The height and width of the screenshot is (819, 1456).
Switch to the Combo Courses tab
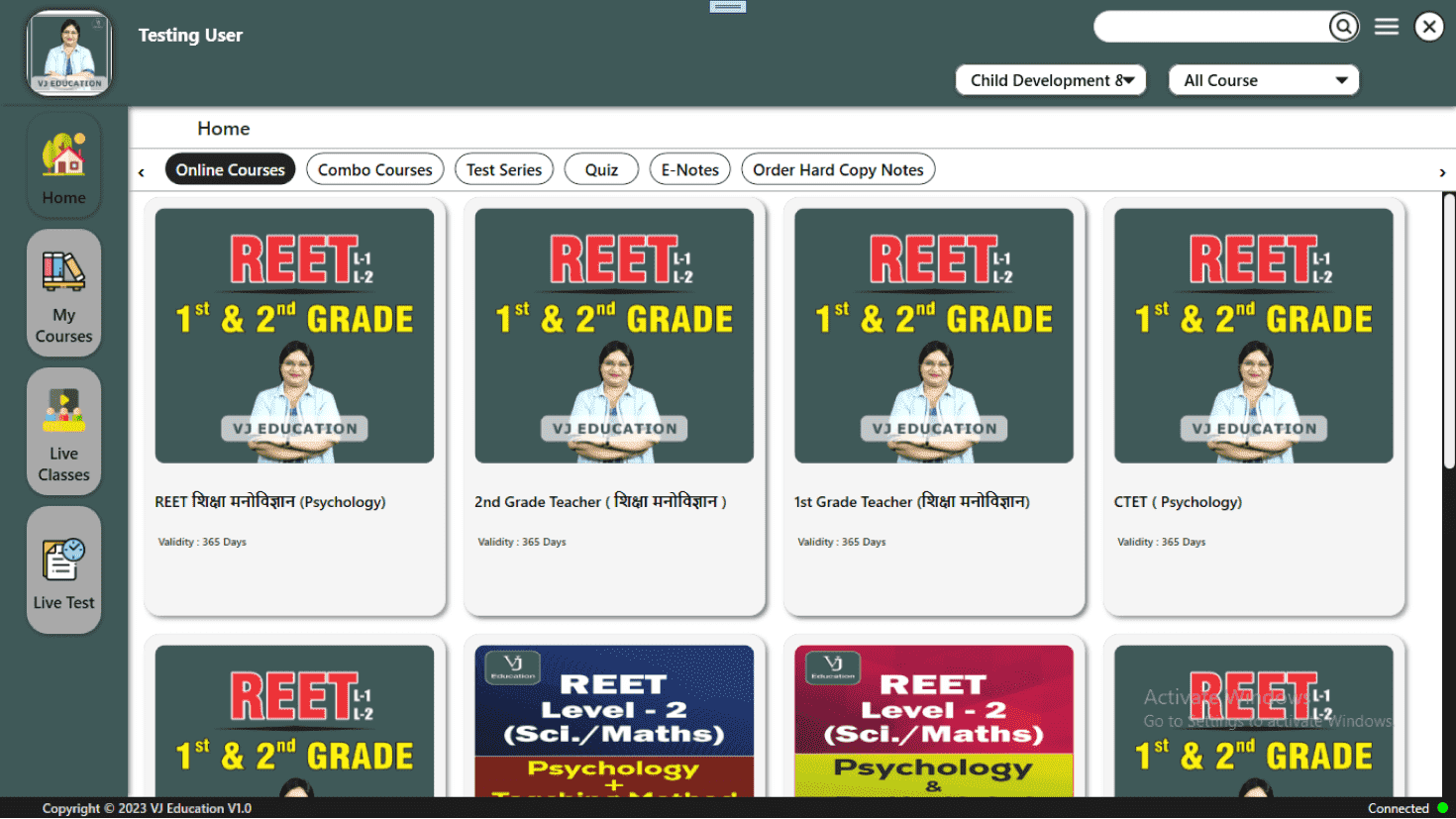pyautogui.click(x=374, y=169)
